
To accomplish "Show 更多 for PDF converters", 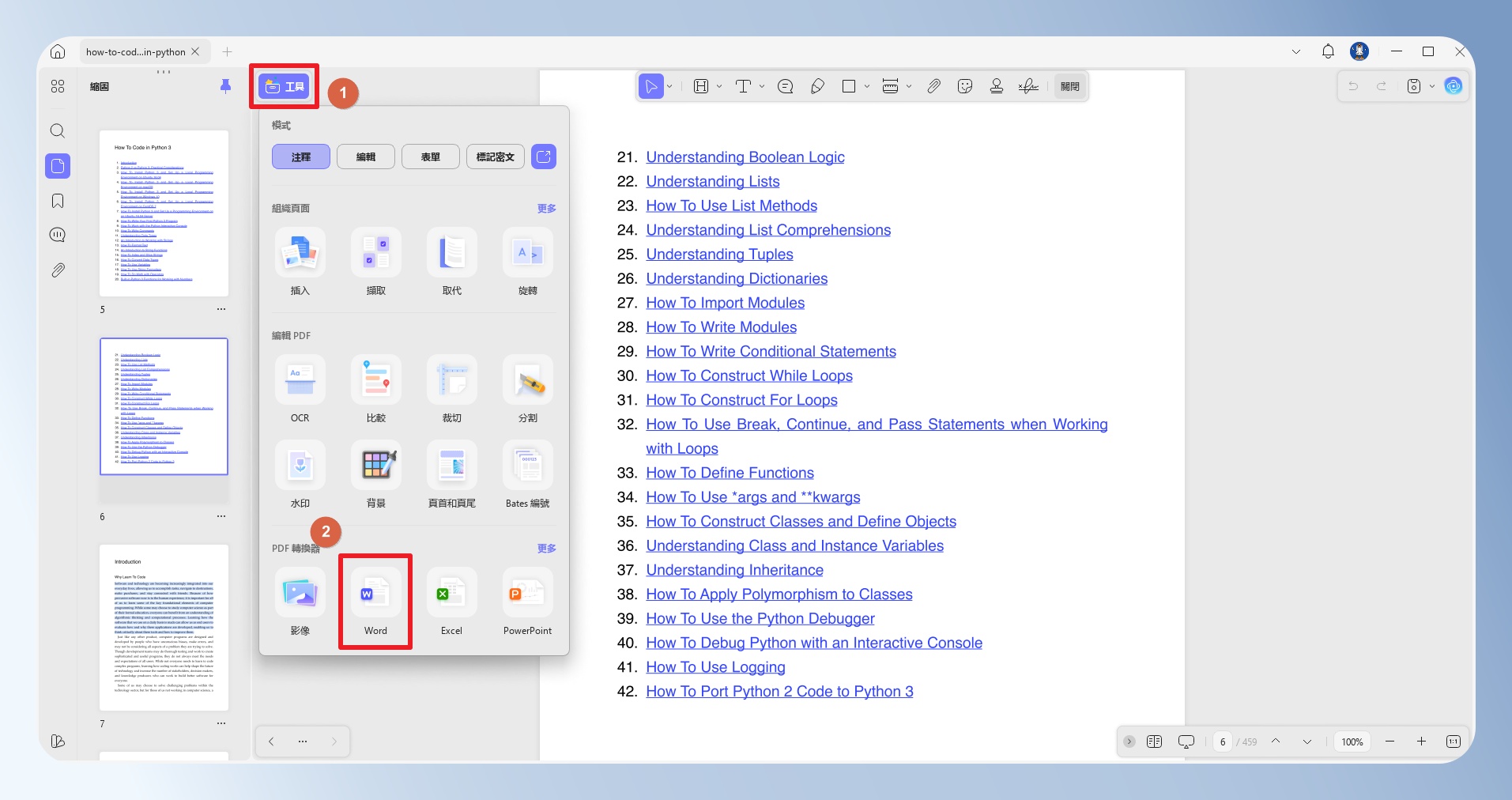I will pyautogui.click(x=547, y=548).
